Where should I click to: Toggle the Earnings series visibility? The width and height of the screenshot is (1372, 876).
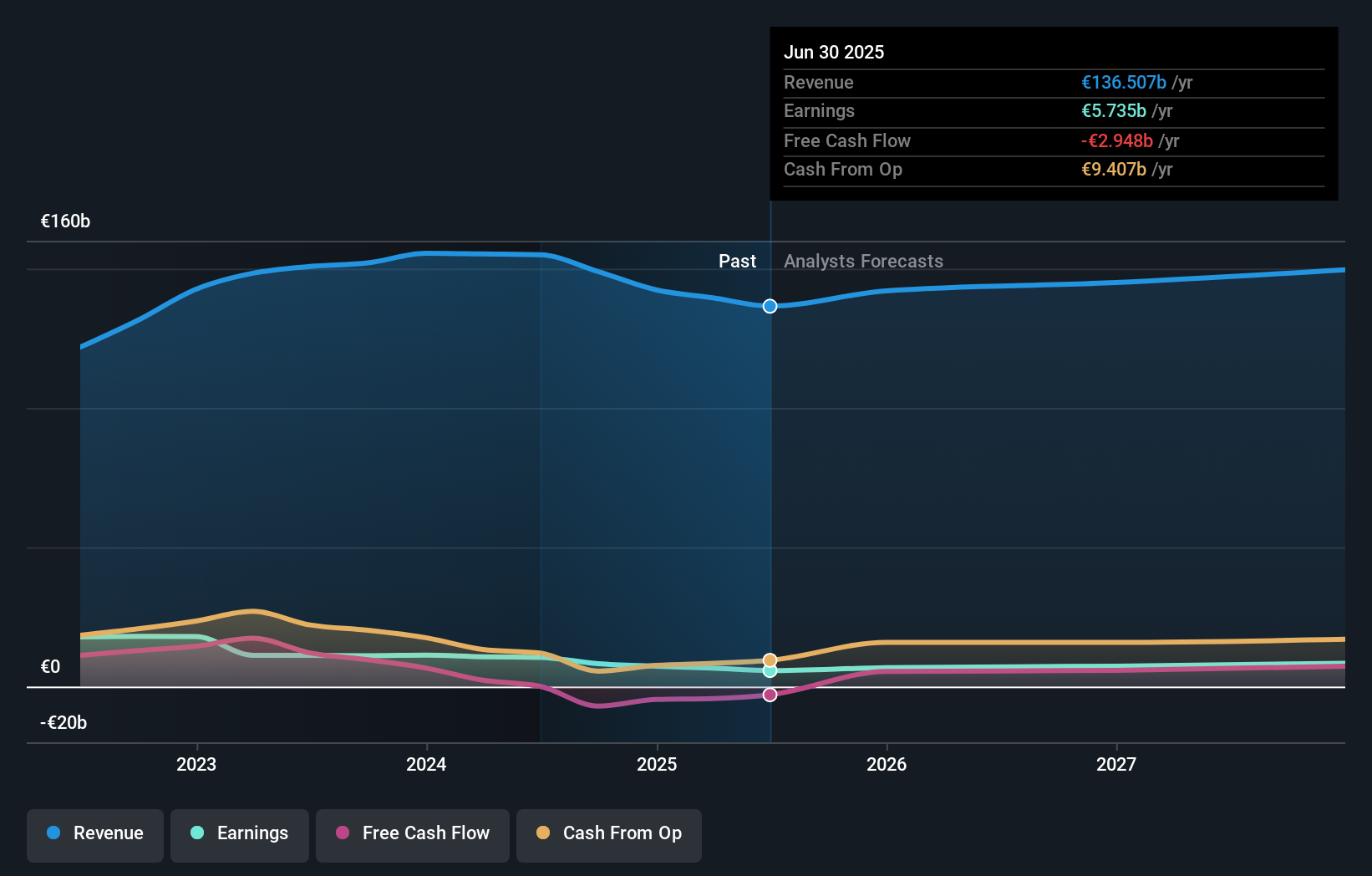tap(240, 833)
